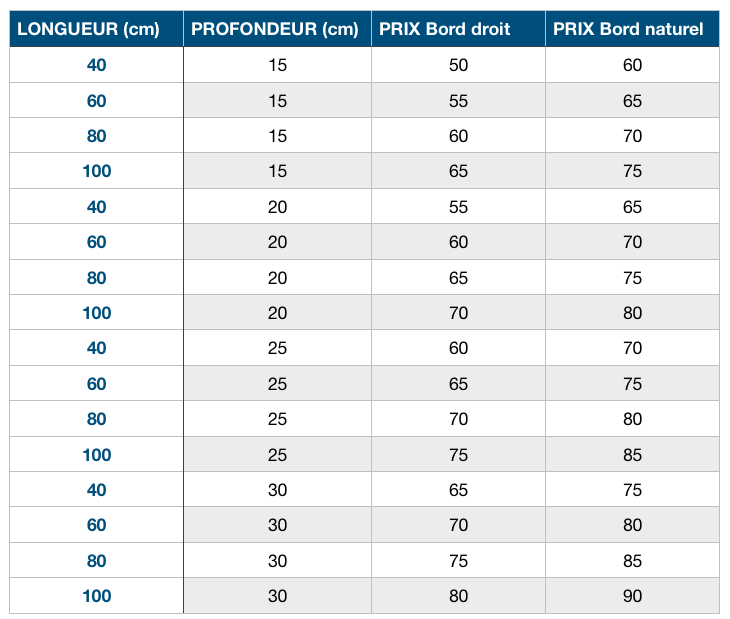
Task: Select length 40 with depth 30
Action: 96,490
